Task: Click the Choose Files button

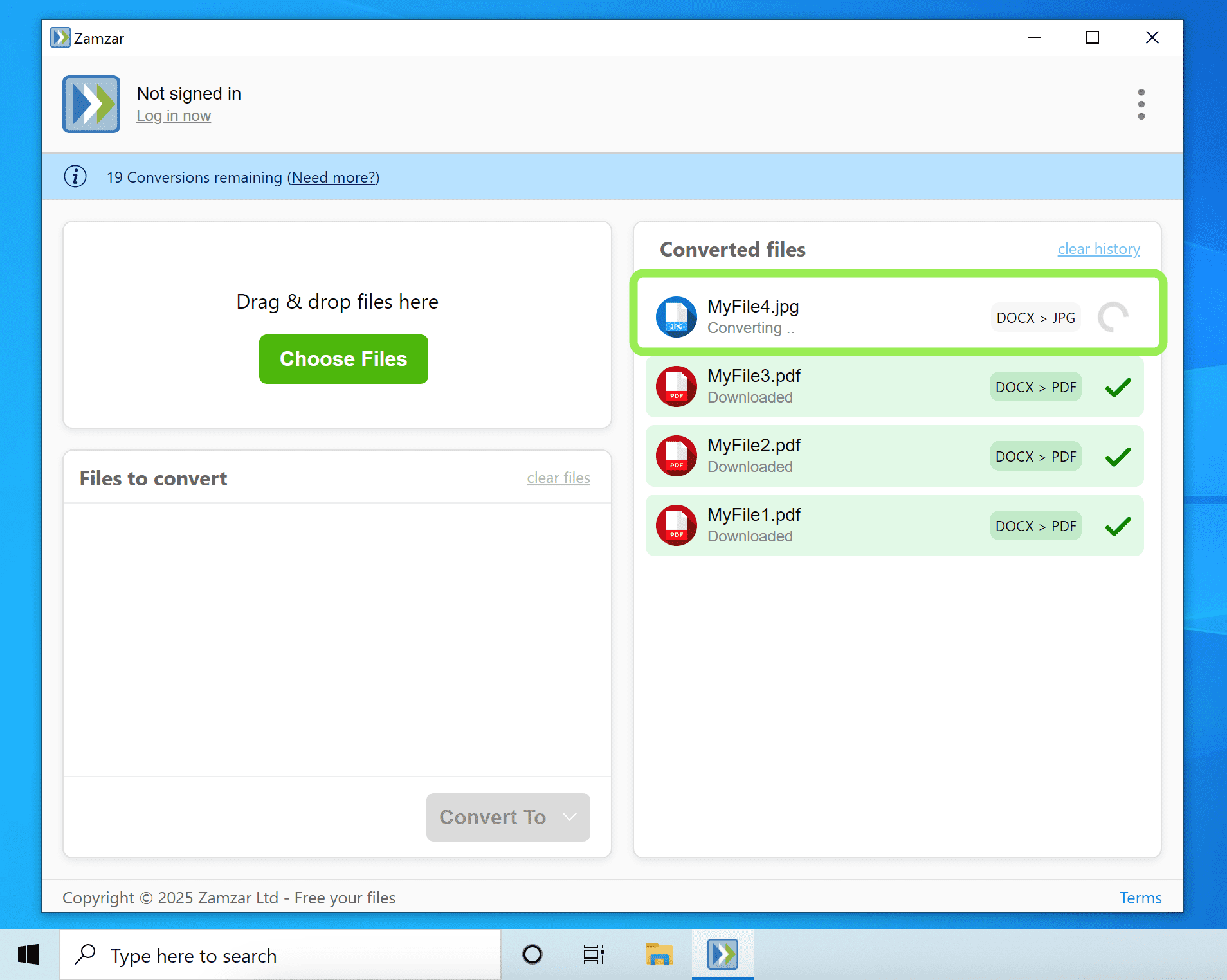Action: [x=343, y=359]
